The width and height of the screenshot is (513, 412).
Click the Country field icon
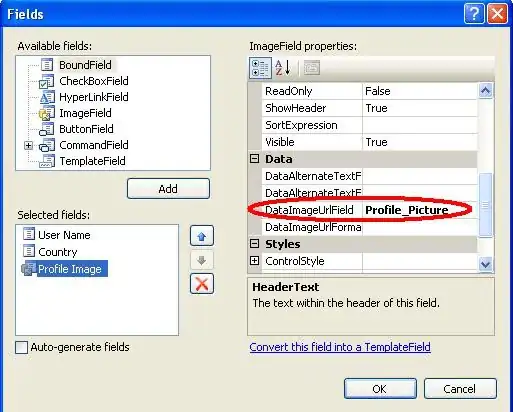[29, 251]
